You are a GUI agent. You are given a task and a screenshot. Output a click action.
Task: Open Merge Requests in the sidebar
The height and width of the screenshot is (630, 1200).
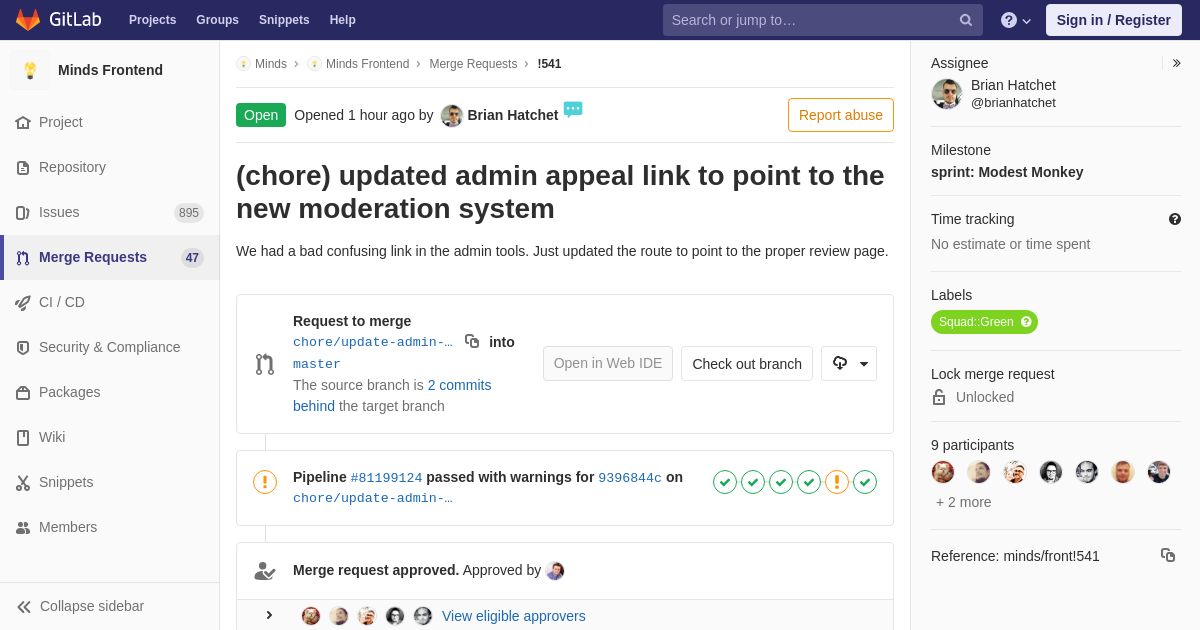click(110, 257)
